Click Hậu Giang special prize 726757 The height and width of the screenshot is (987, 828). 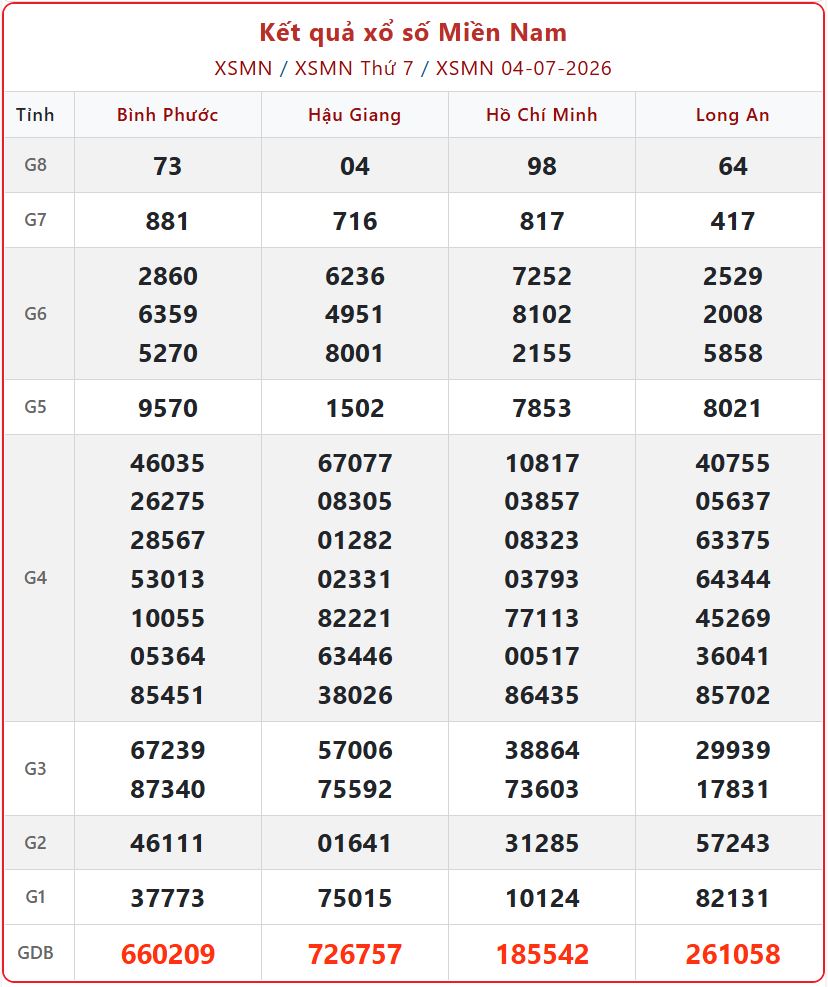354,954
